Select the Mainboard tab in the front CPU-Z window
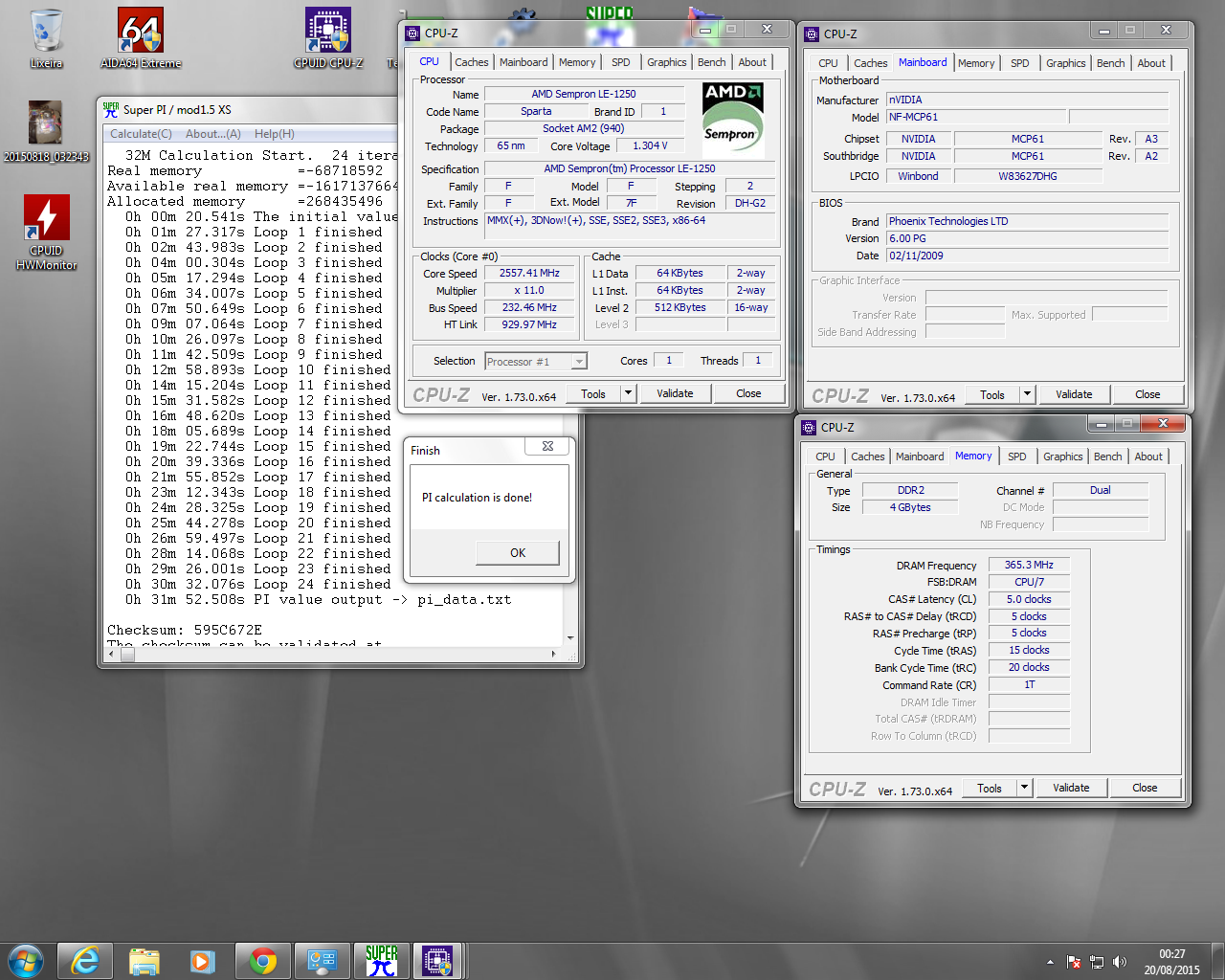The width and height of the screenshot is (1225, 980). pyautogui.click(x=523, y=62)
